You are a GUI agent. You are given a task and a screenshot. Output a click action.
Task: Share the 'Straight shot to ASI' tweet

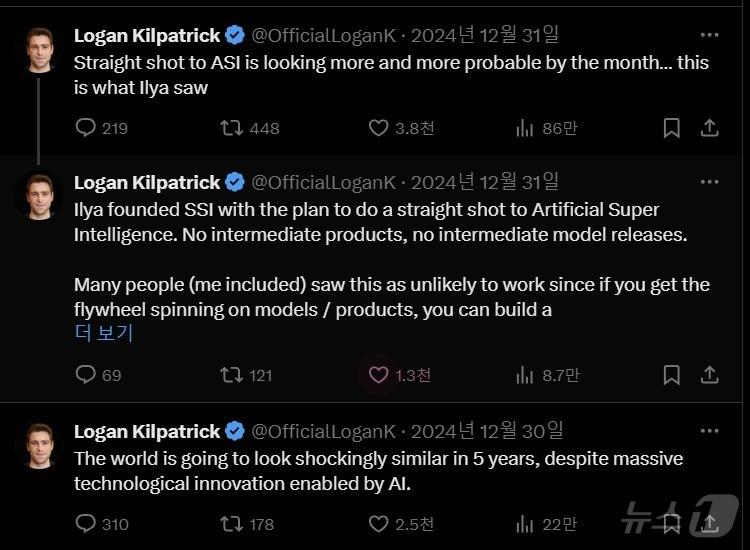coord(709,128)
